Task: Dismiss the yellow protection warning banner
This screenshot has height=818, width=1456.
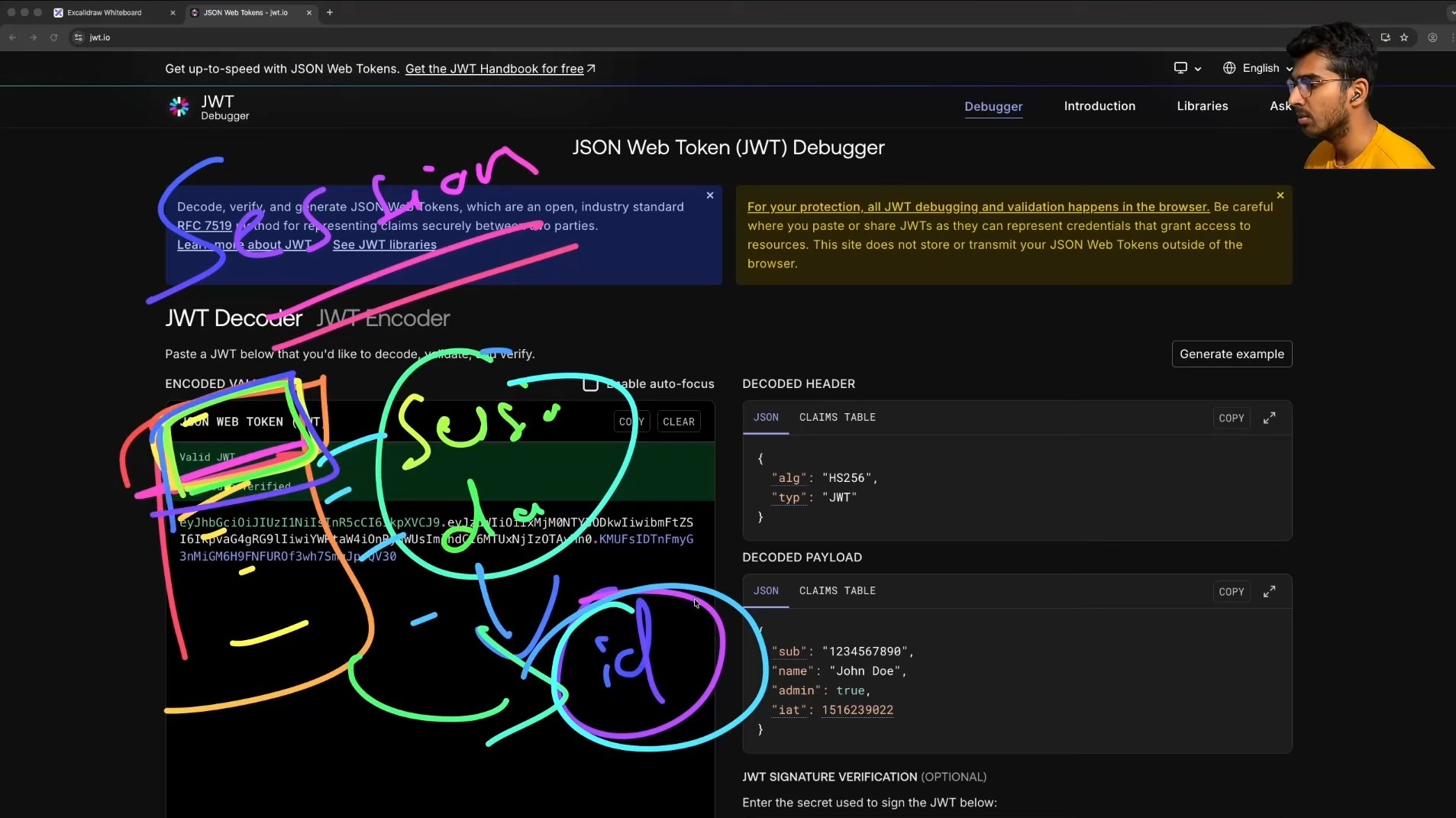Action: pyautogui.click(x=1280, y=196)
